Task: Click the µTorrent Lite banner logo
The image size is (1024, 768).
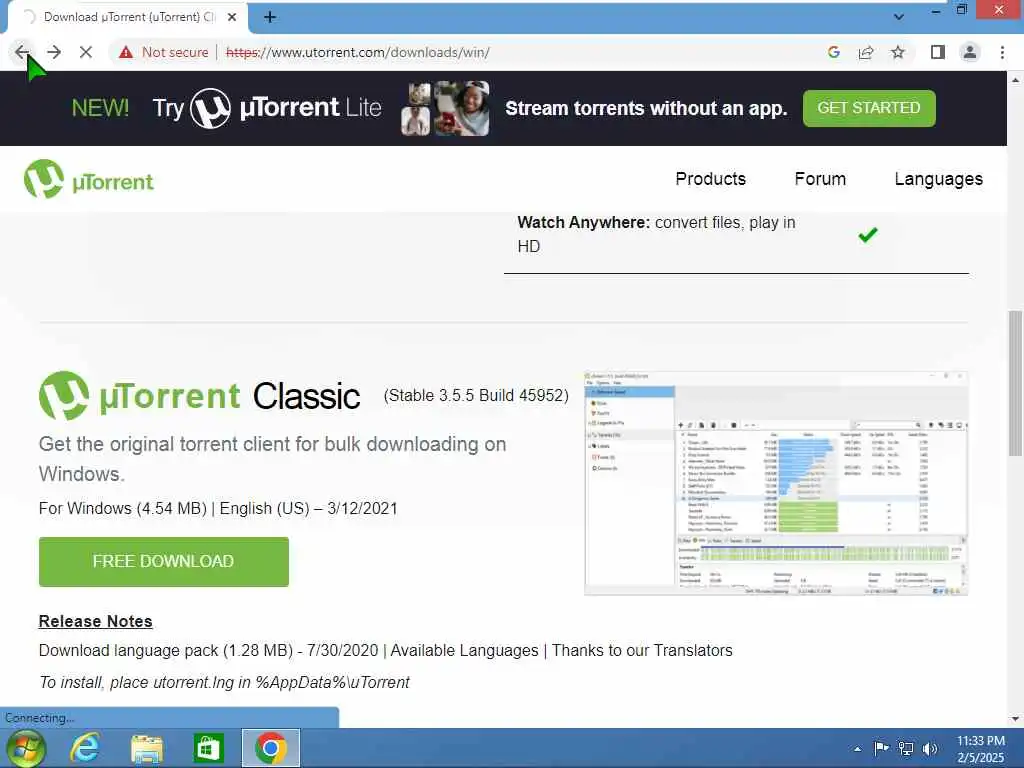Action: (x=285, y=108)
